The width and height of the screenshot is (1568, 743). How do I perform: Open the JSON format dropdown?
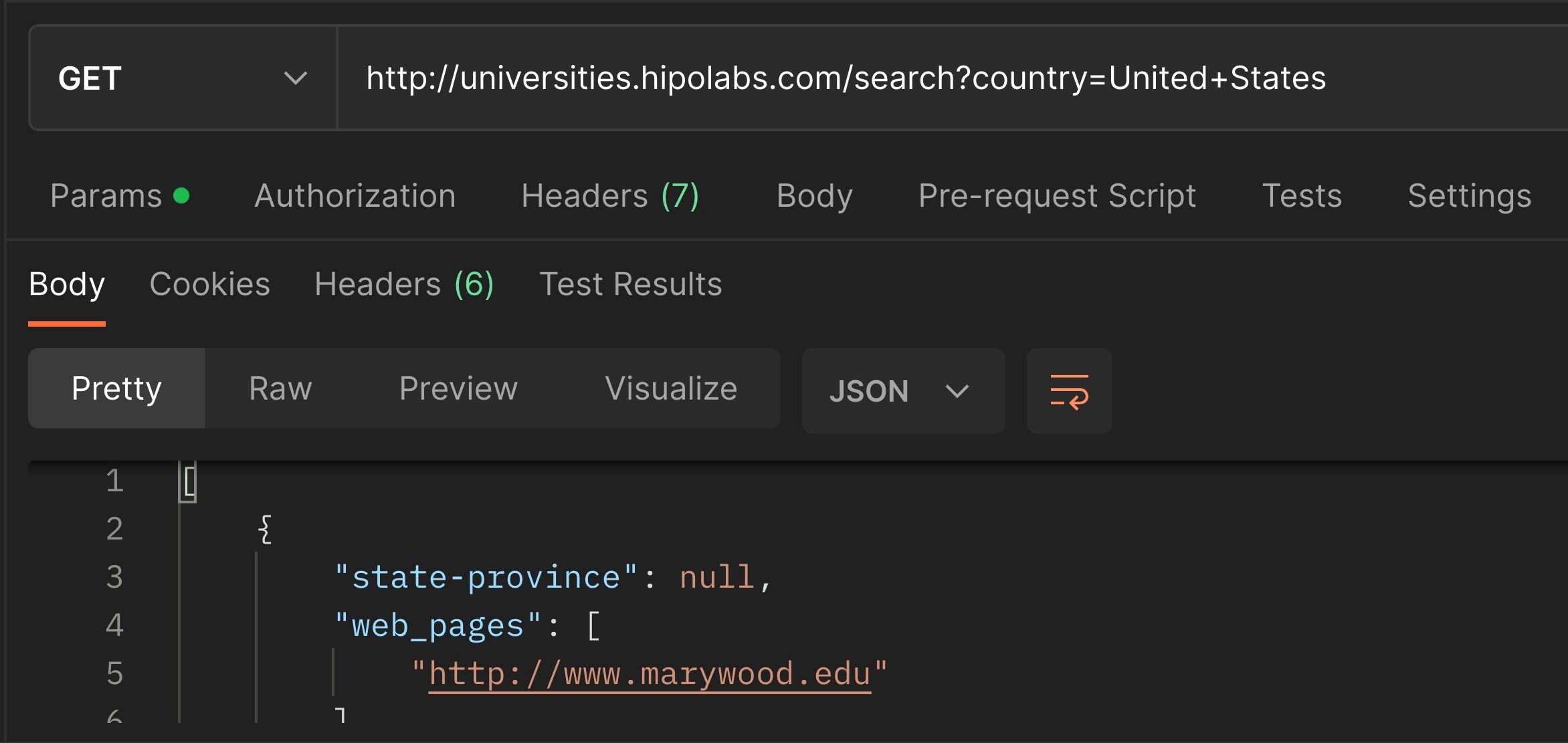902,392
